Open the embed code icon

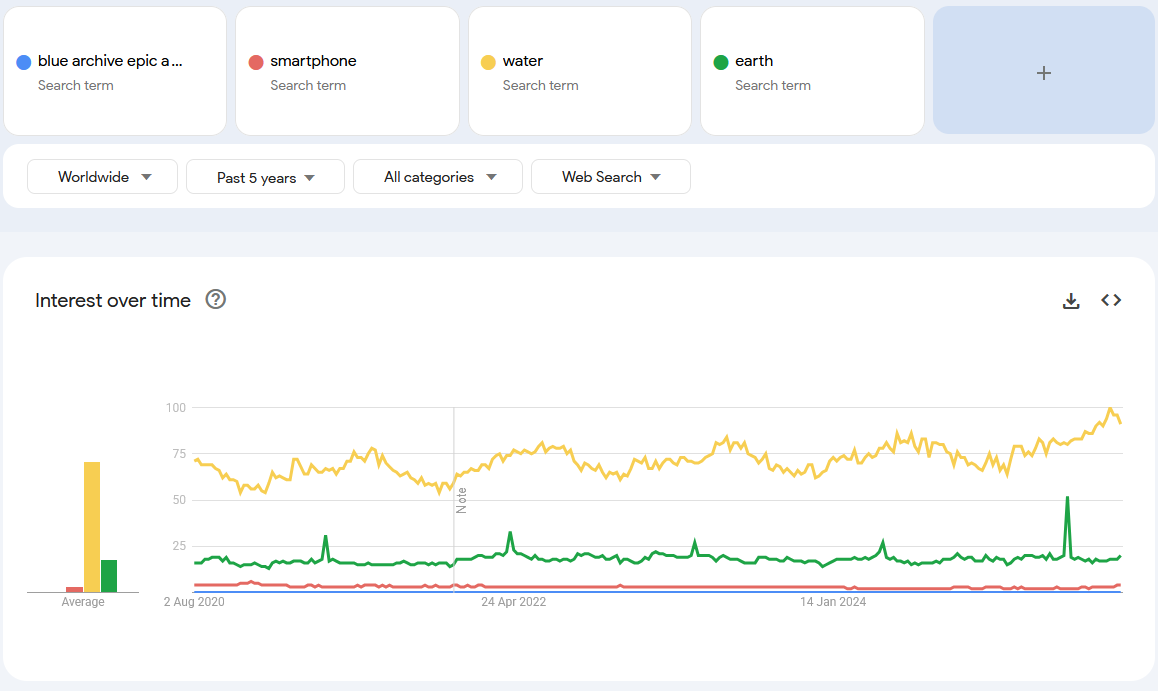coord(1111,300)
